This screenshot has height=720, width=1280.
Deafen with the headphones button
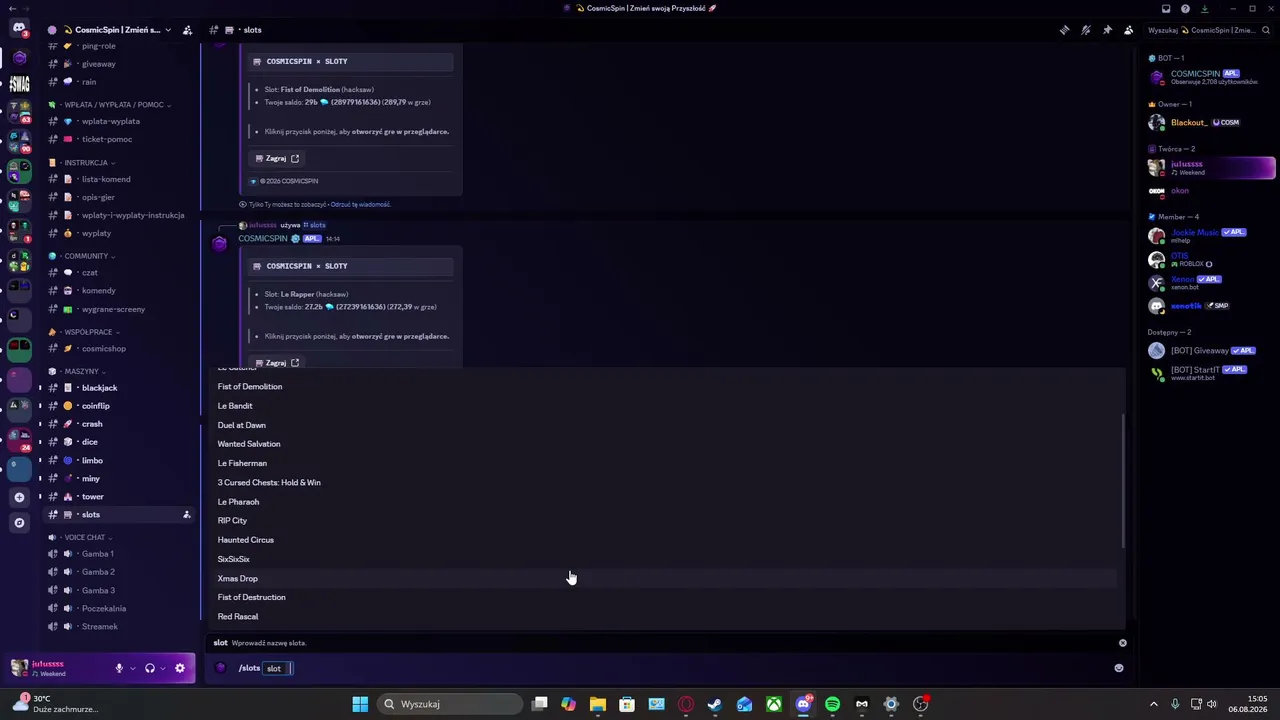[x=150, y=668]
